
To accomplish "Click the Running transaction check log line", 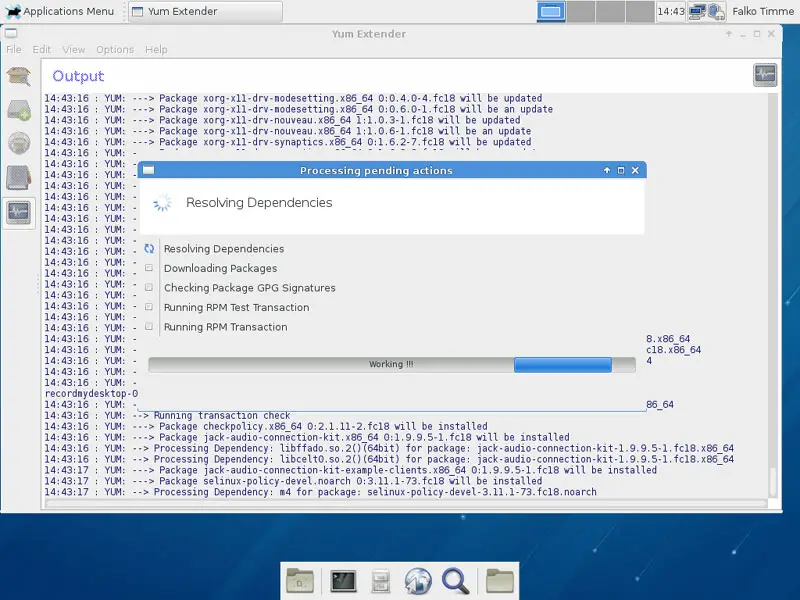I will pos(167,415).
